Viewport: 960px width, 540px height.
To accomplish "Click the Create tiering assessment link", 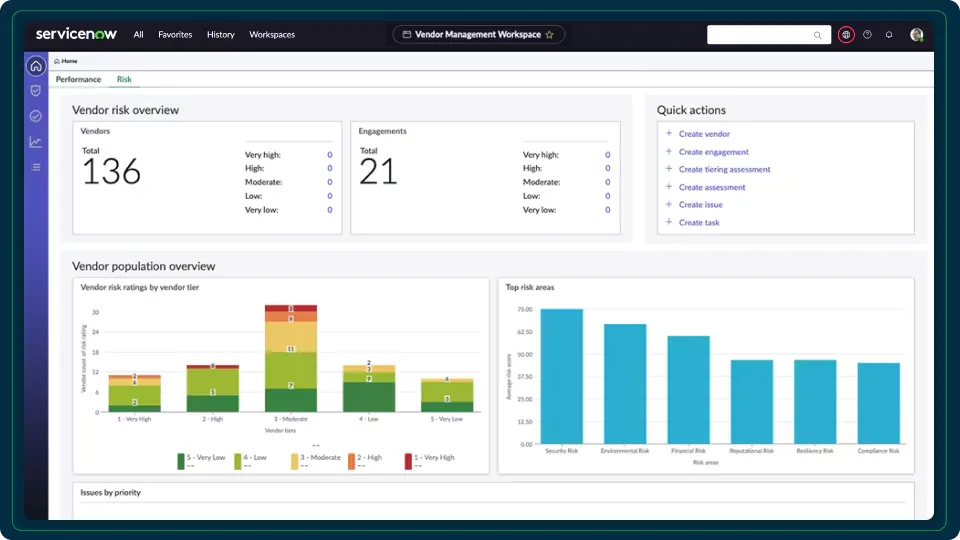I will [x=724, y=170].
